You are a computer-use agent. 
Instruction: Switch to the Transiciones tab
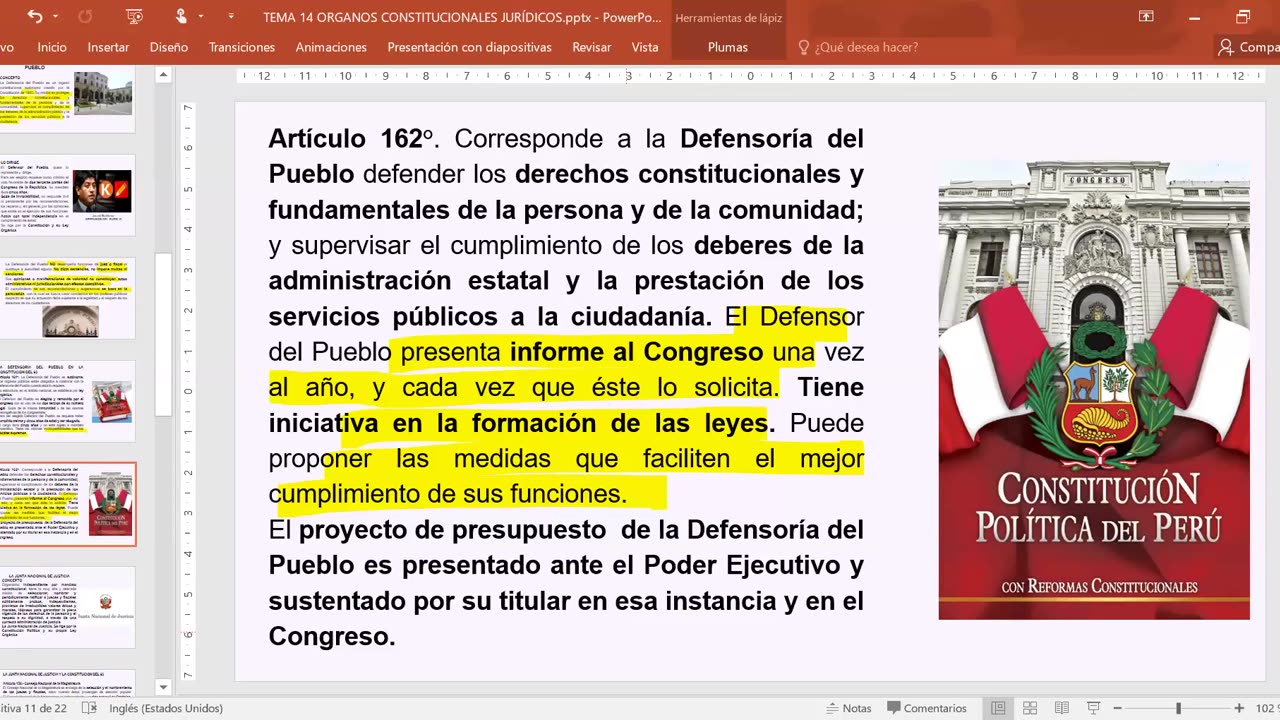tap(242, 47)
